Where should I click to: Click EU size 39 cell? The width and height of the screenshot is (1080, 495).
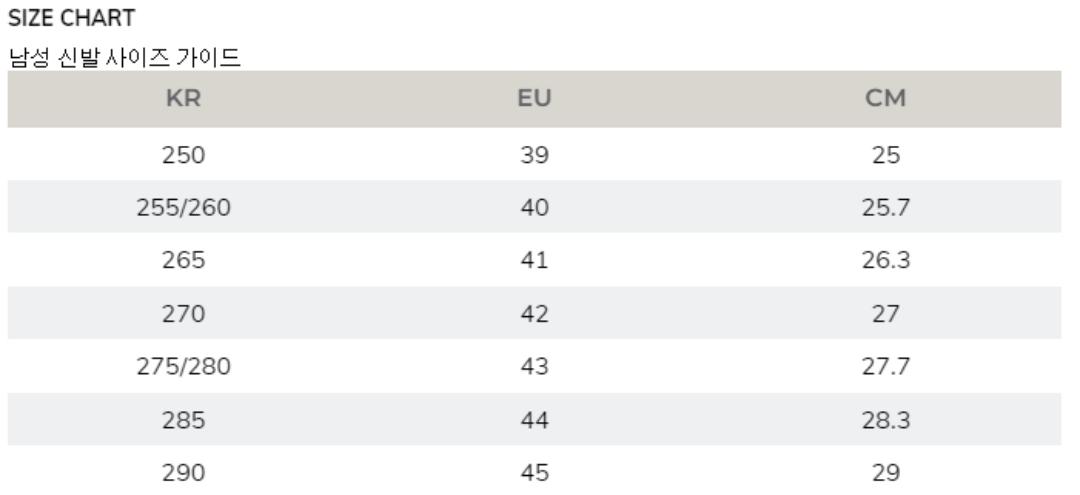[535, 154]
